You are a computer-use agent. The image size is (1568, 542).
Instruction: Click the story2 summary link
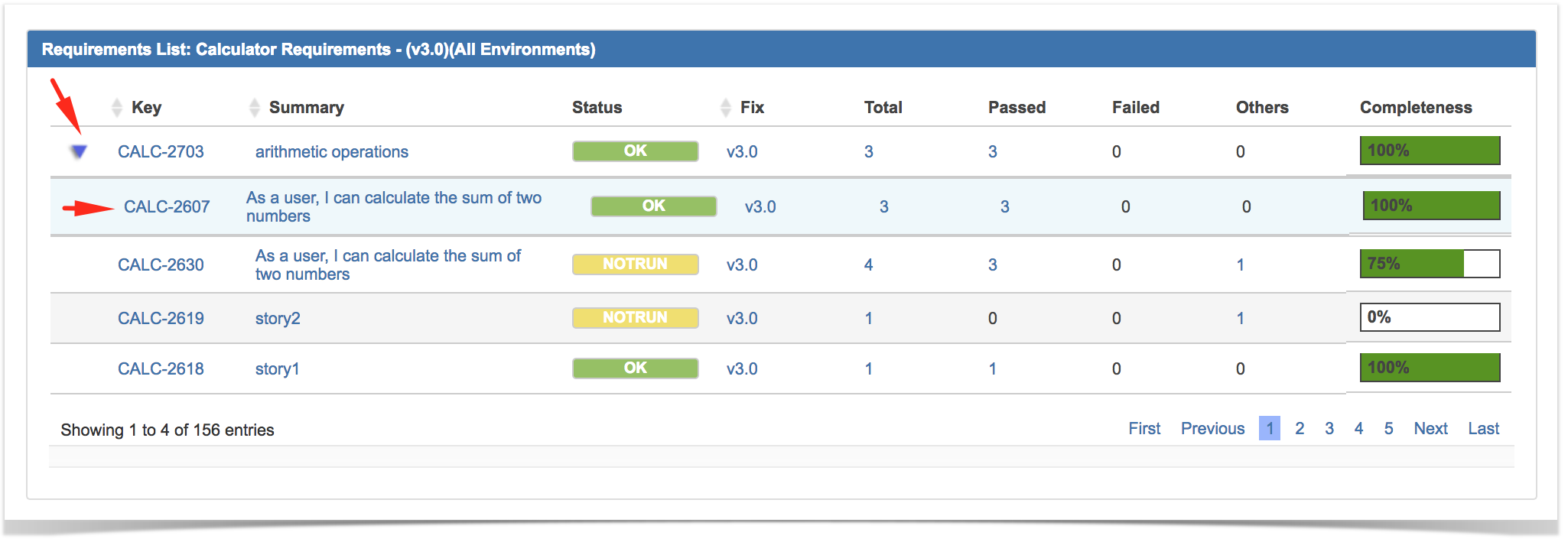(278, 318)
